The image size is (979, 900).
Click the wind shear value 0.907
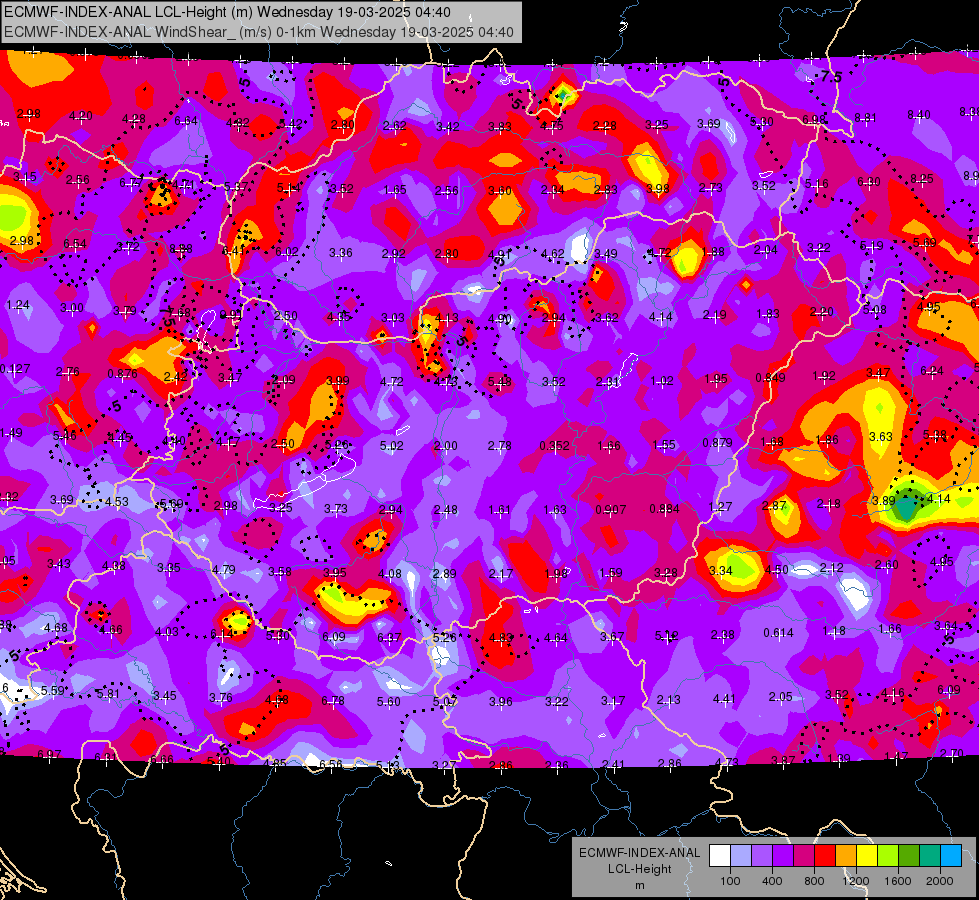click(610, 510)
